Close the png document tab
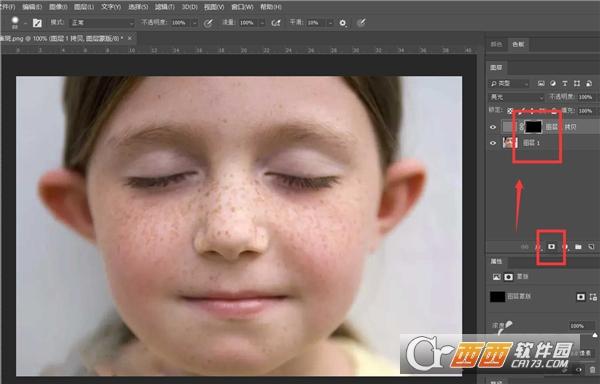 pyautogui.click(x=130, y=38)
